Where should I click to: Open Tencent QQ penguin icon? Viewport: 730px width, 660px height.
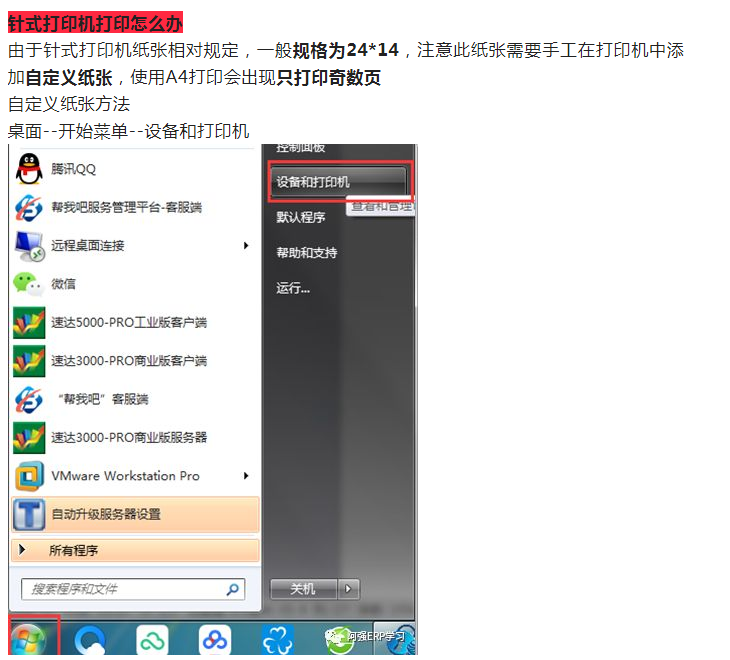(x=28, y=169)
